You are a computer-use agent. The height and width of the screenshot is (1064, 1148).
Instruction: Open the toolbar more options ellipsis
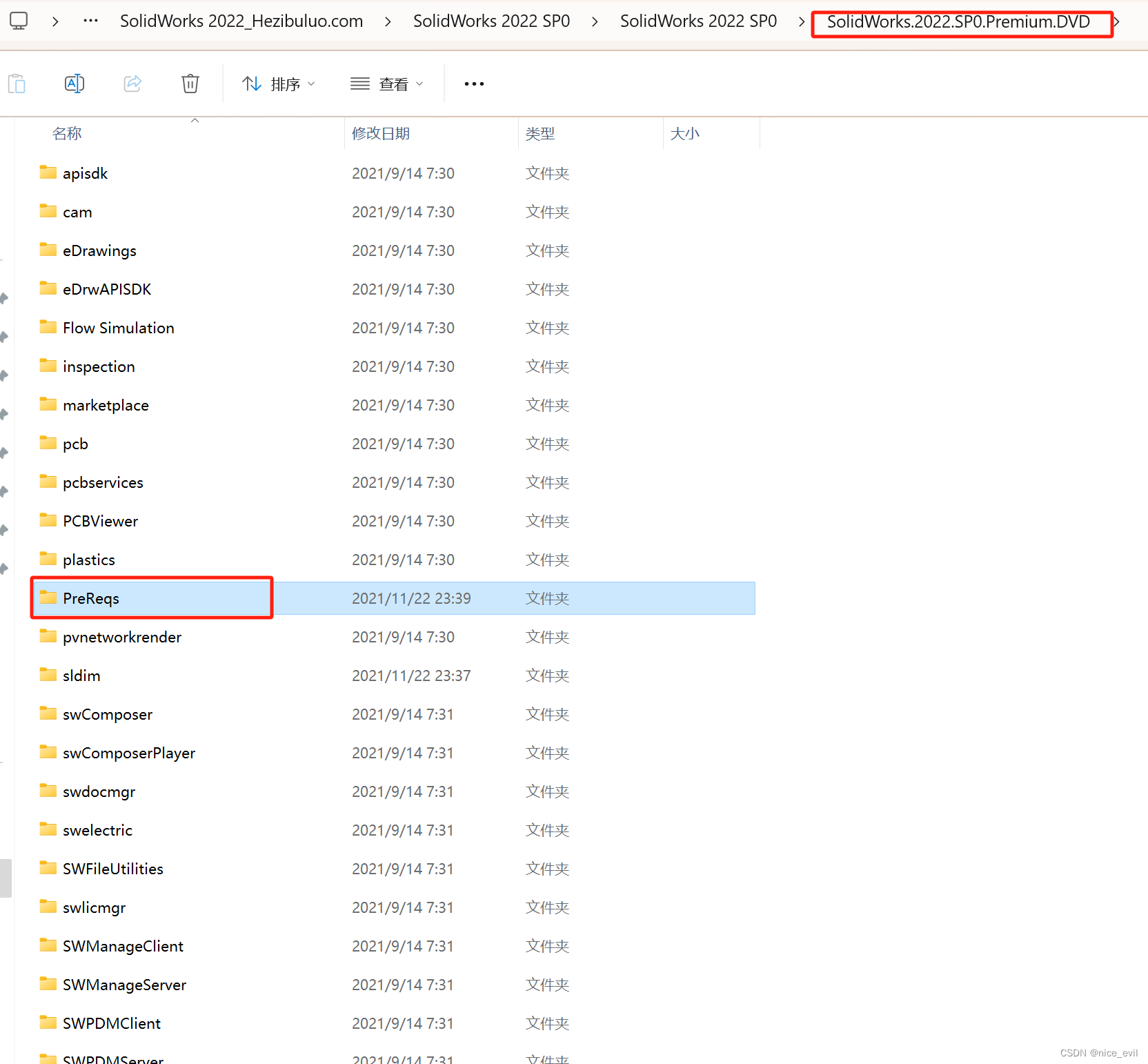[x=474, y=84]
